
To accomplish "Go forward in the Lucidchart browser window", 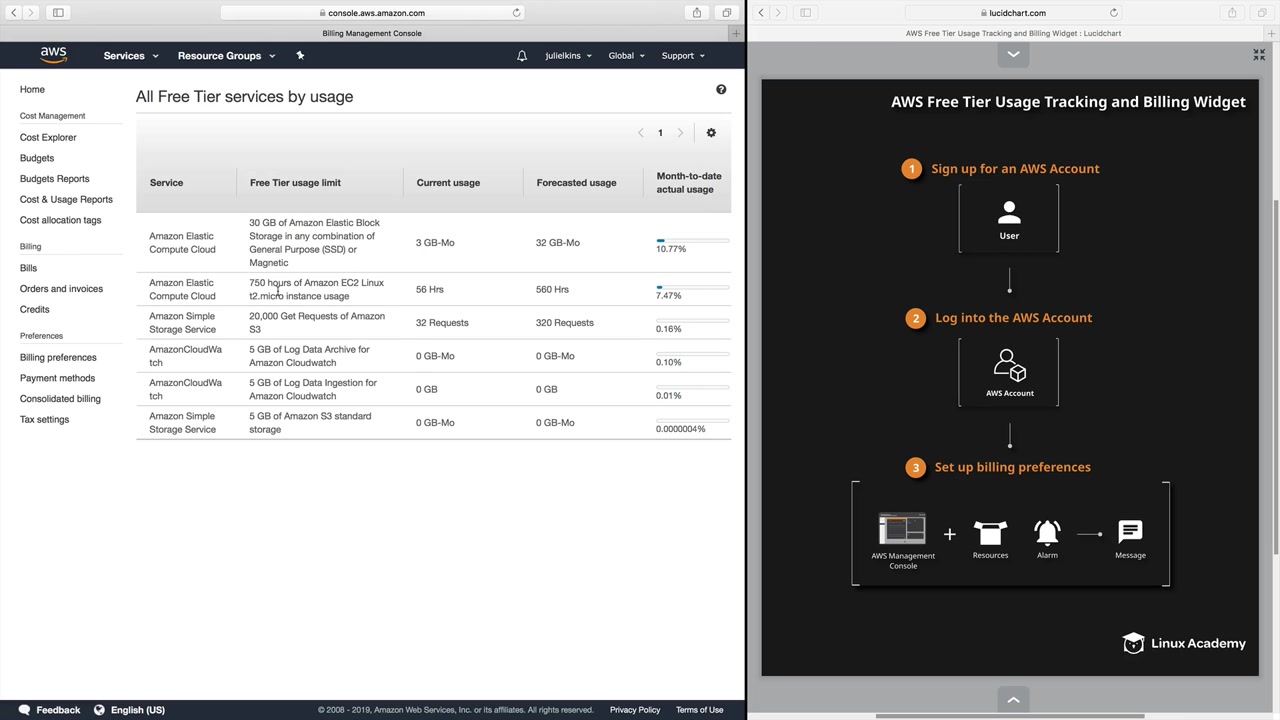I will [778, 13].
